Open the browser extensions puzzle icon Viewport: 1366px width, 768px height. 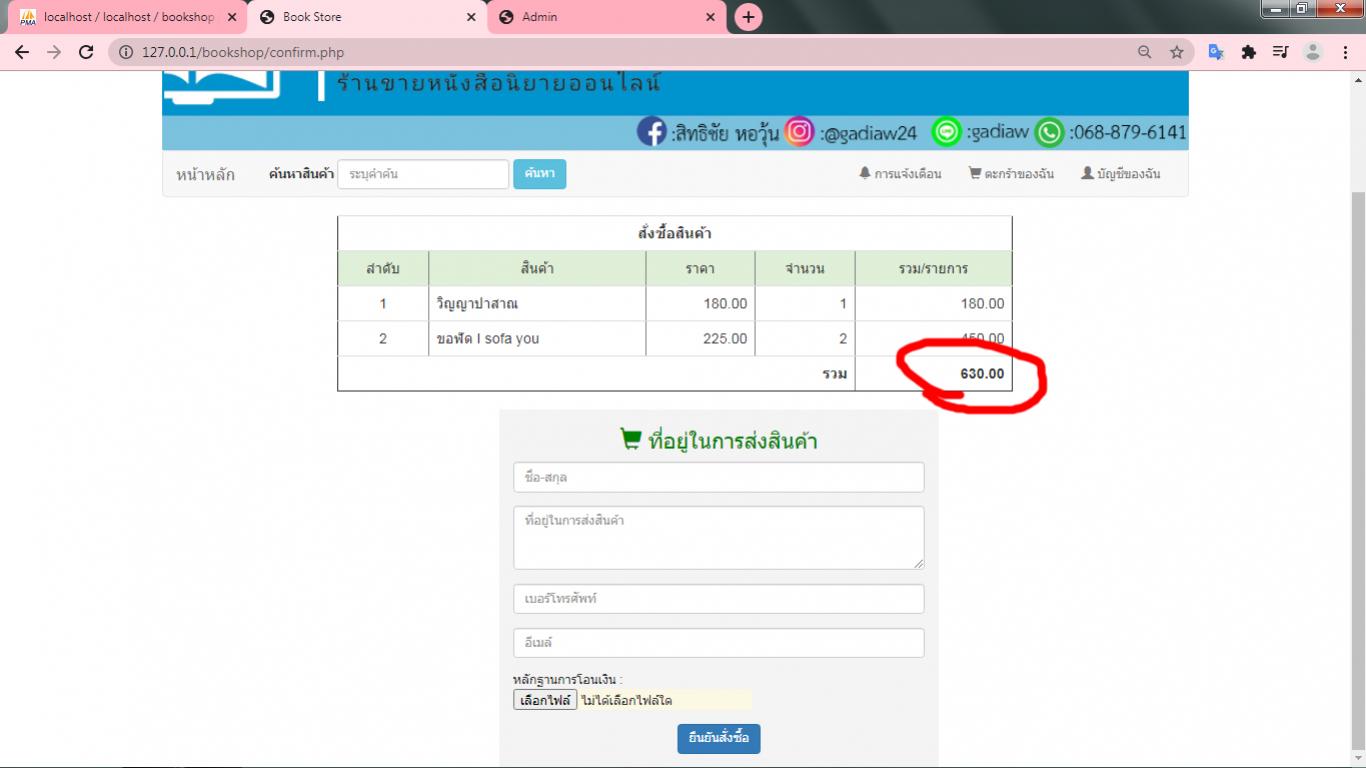1249,51
